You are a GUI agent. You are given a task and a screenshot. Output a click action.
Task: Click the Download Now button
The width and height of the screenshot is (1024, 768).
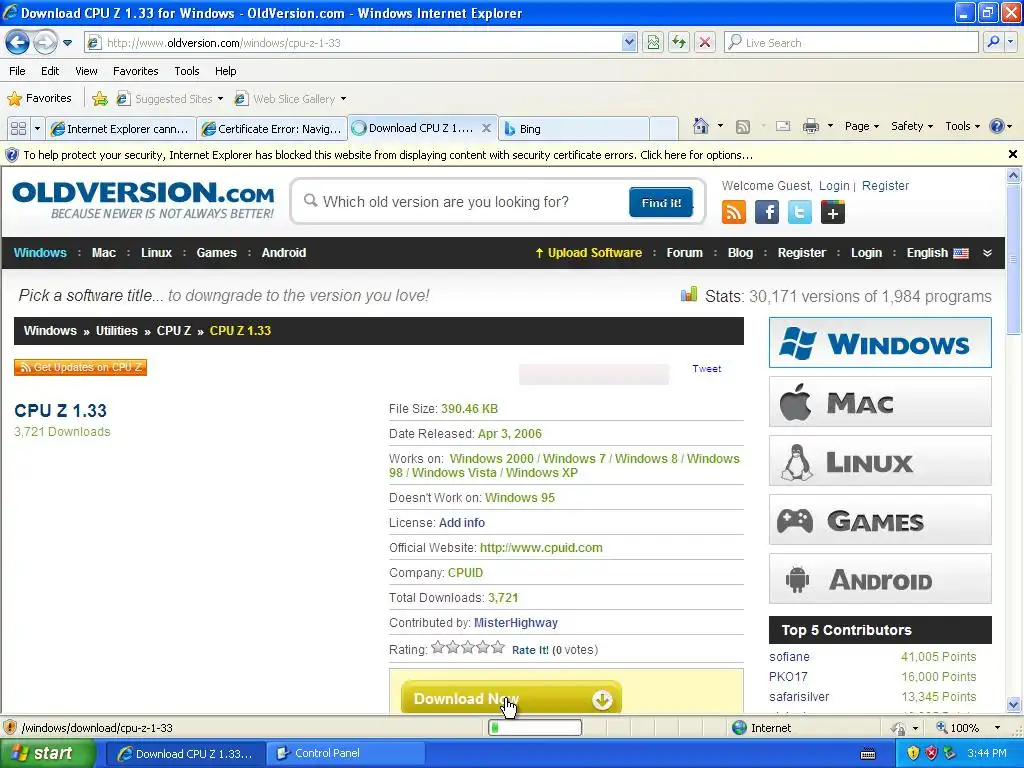(x=511, y=697)
